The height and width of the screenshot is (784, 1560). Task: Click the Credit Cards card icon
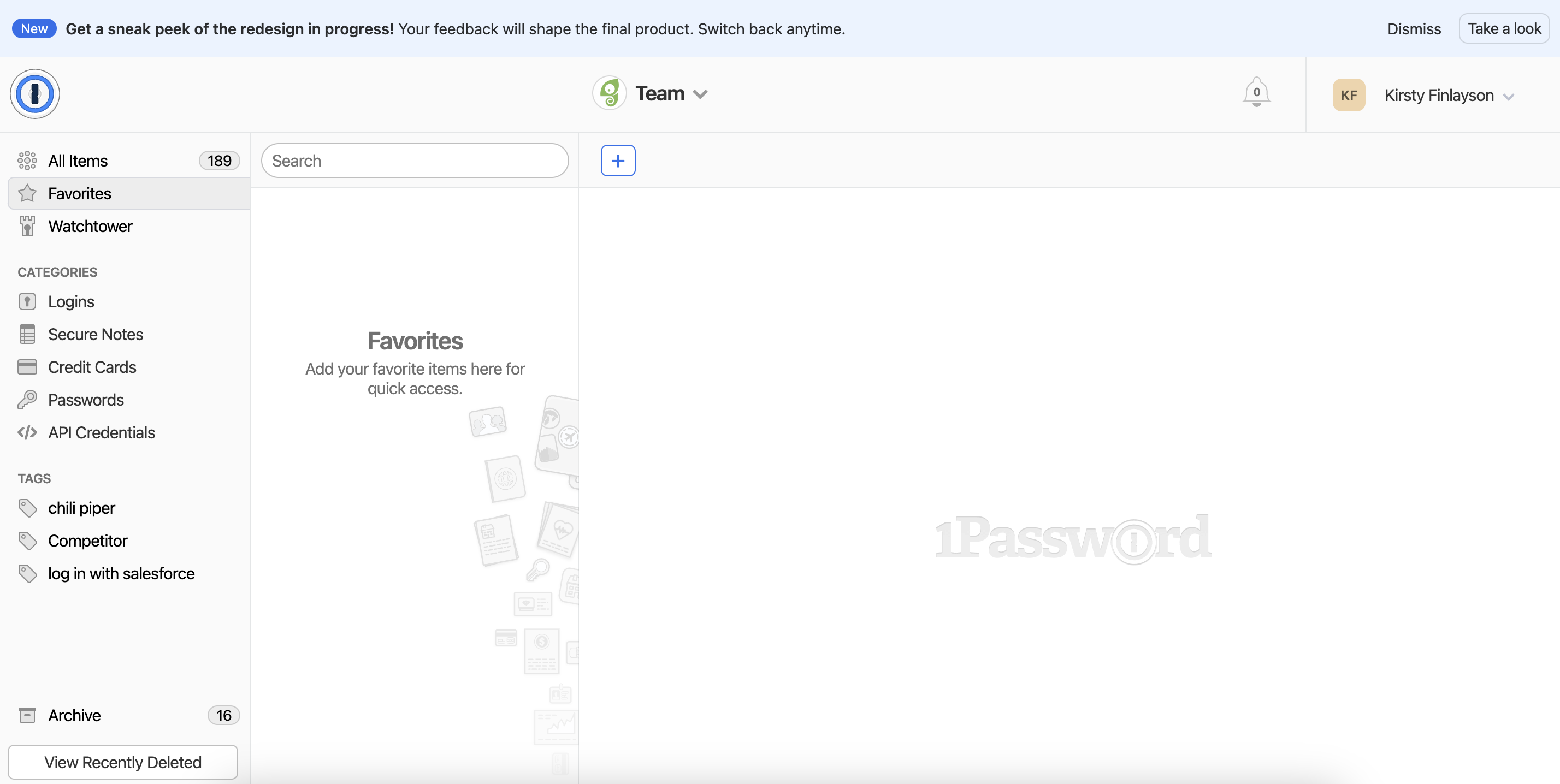click(27, 367)
